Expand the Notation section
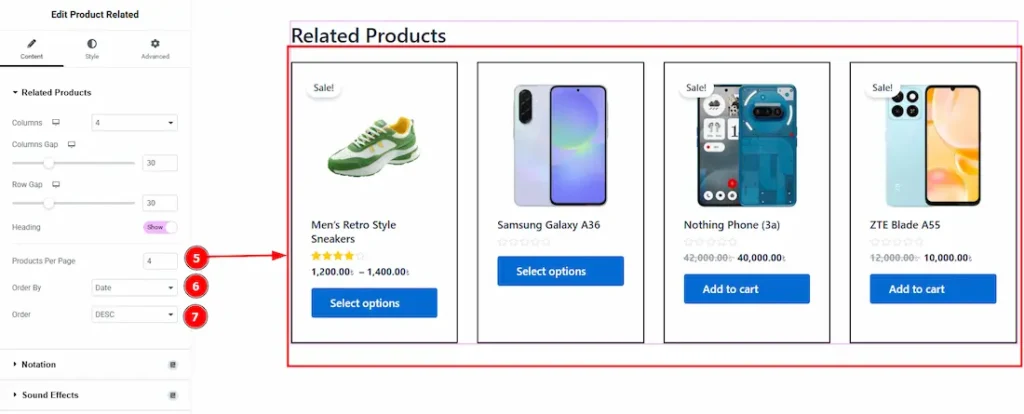Image resolution: width=1024 pixels, height=414 pixels. (x=38, y=365)
